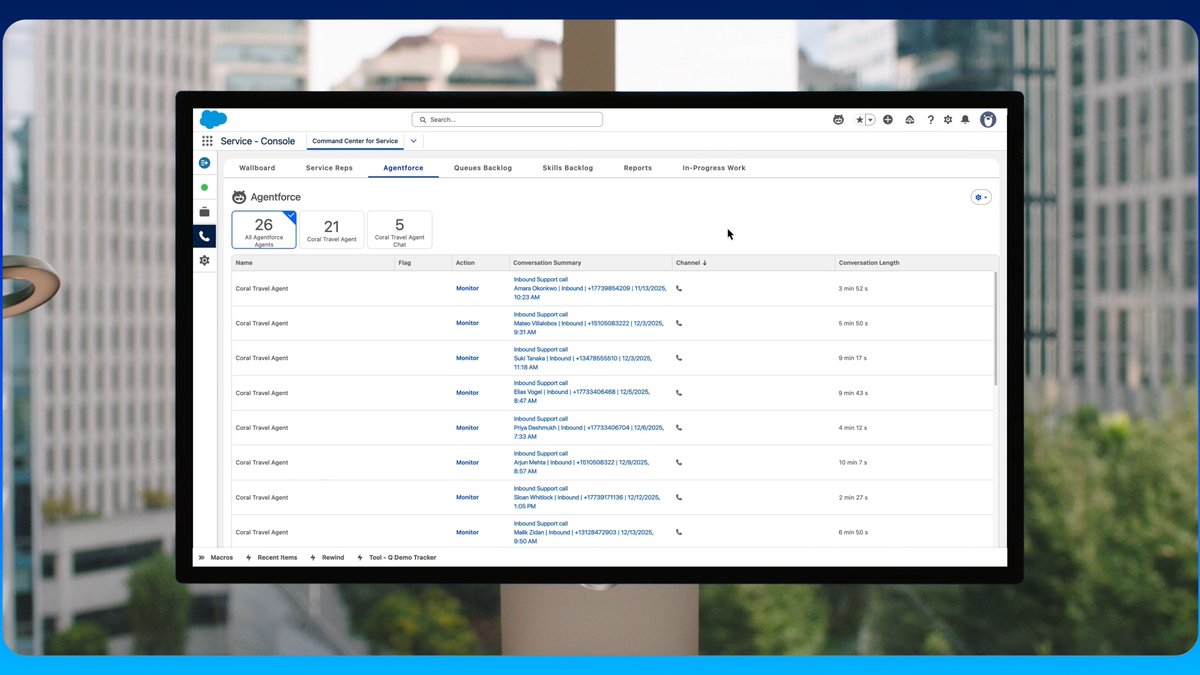The width and height of the screenshot is (1200, 675).
Task: Select the Coral Travel Agent Chat card
Action: [x=400, y=230]
